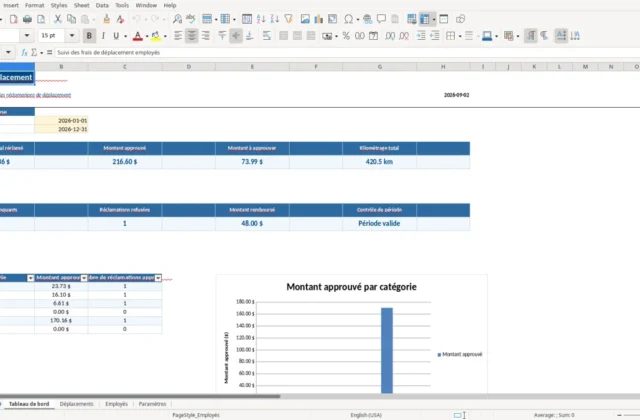Insert Chart icon in toolbar
Screen dimensions: 640x420
[x=319, y=19]
